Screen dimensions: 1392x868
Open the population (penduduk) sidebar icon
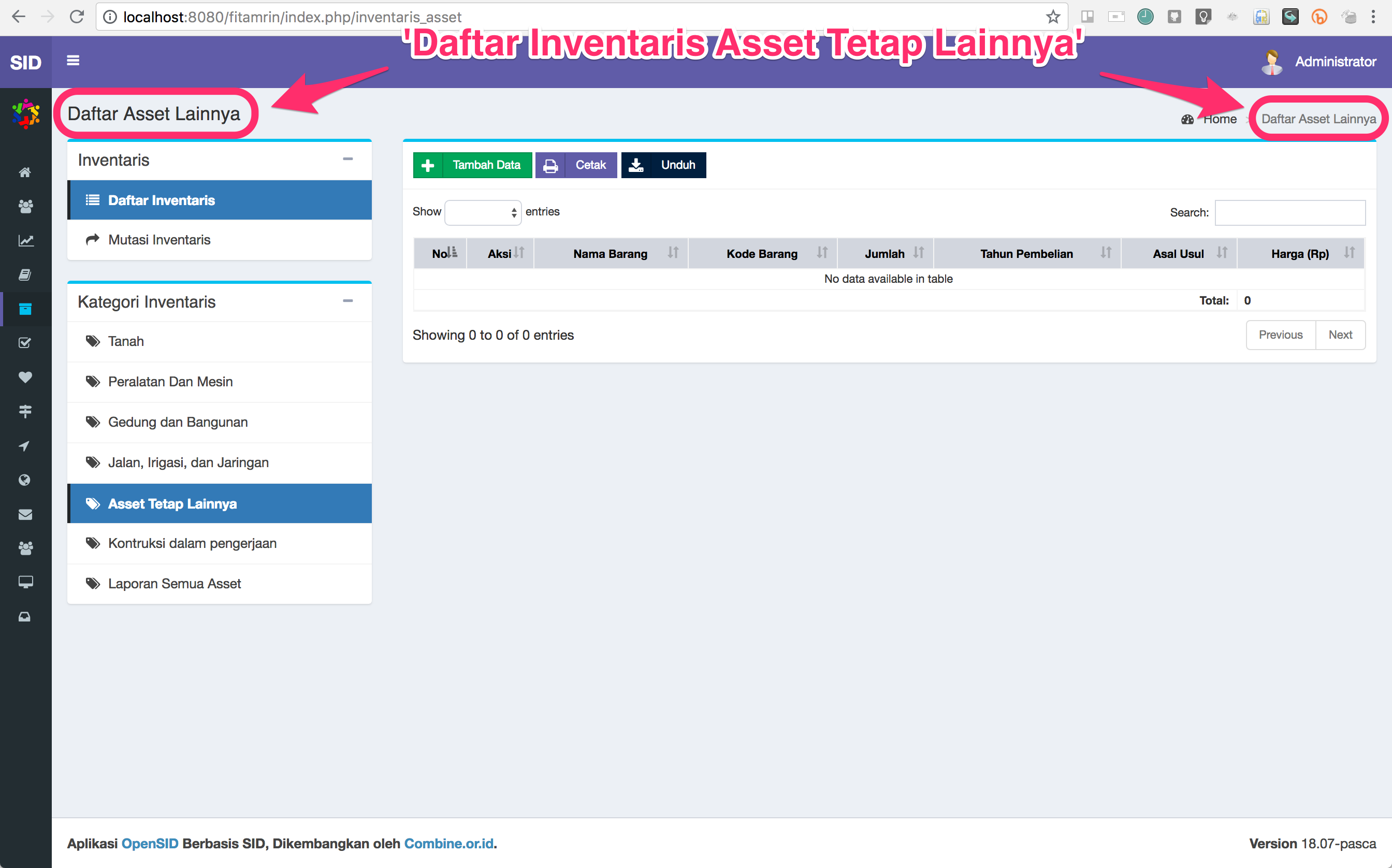click(25, 206)
